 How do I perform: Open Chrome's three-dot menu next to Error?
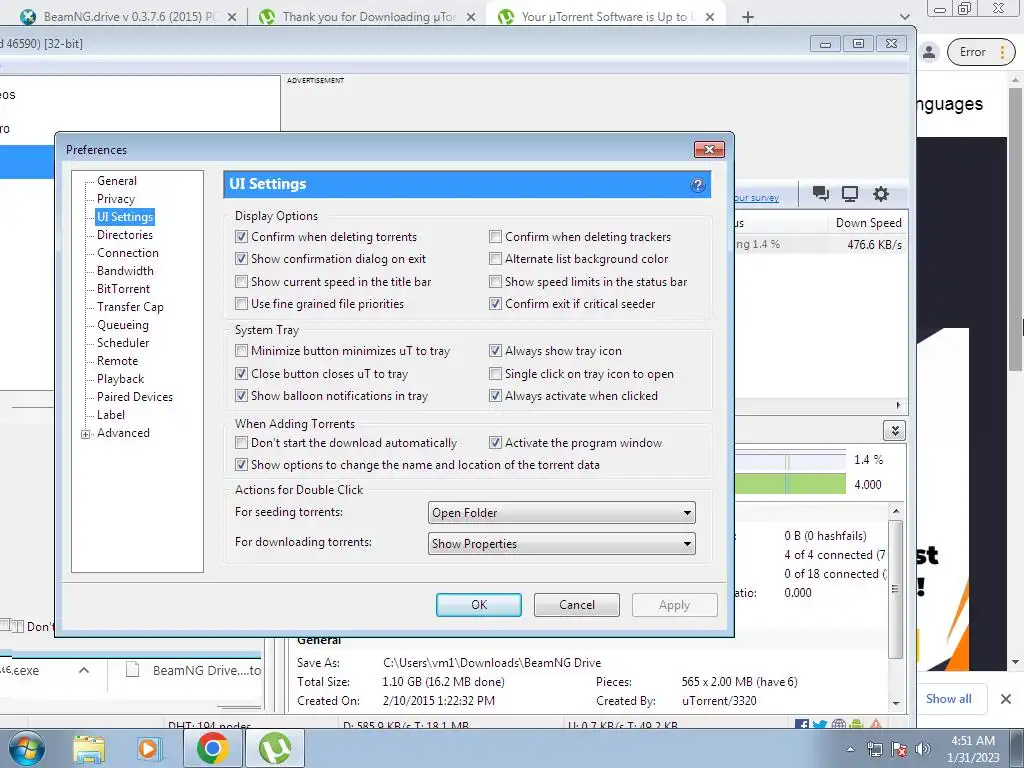click(x=1002, y=52)
